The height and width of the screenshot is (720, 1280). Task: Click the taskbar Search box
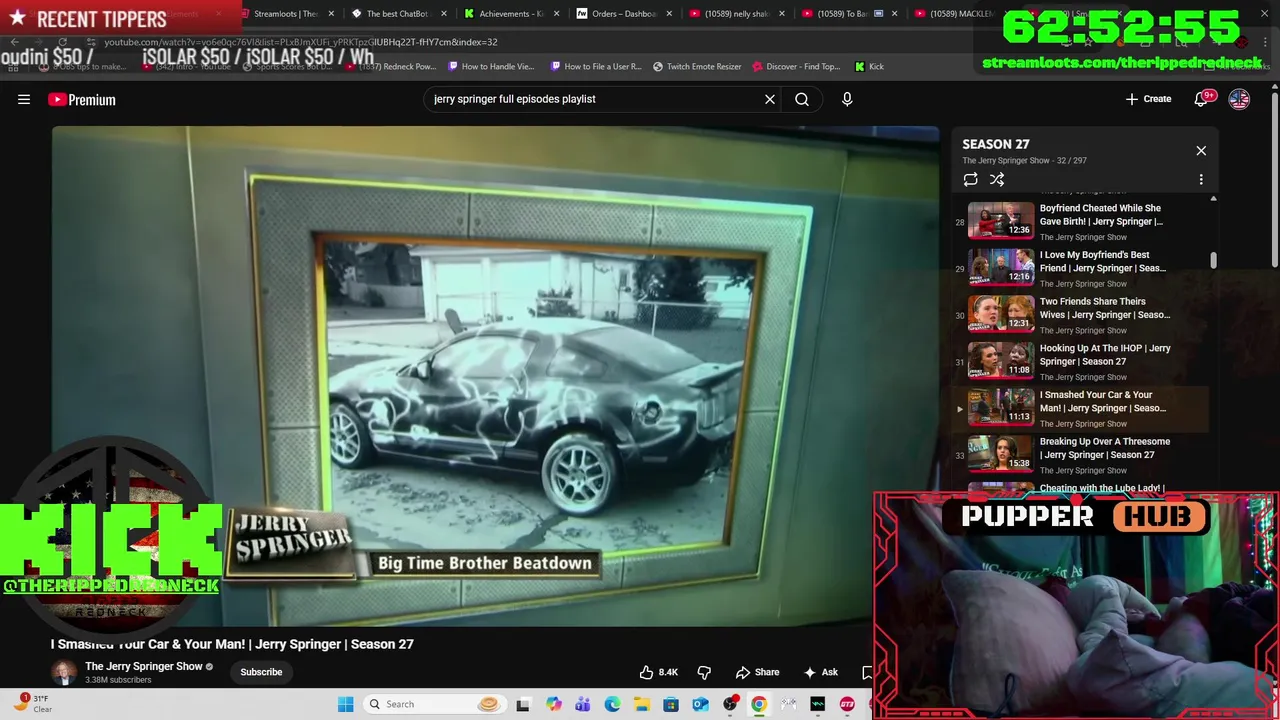(x=433, y=704)
